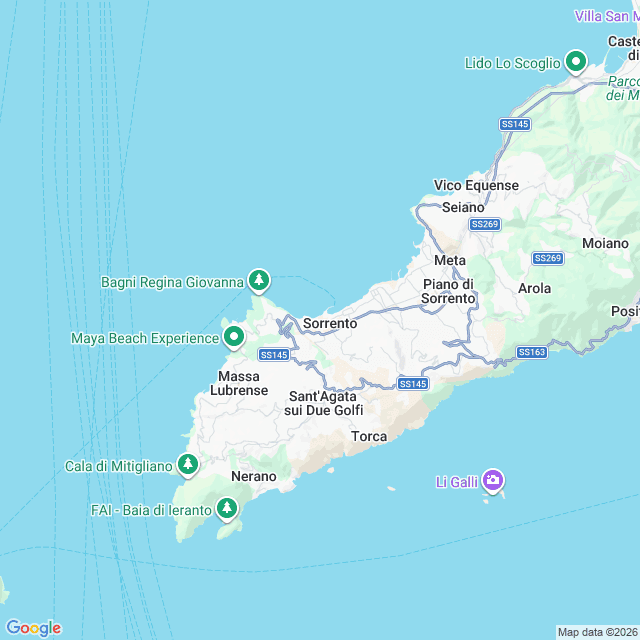
Task: Select the Nerano label
Action: 253,476
